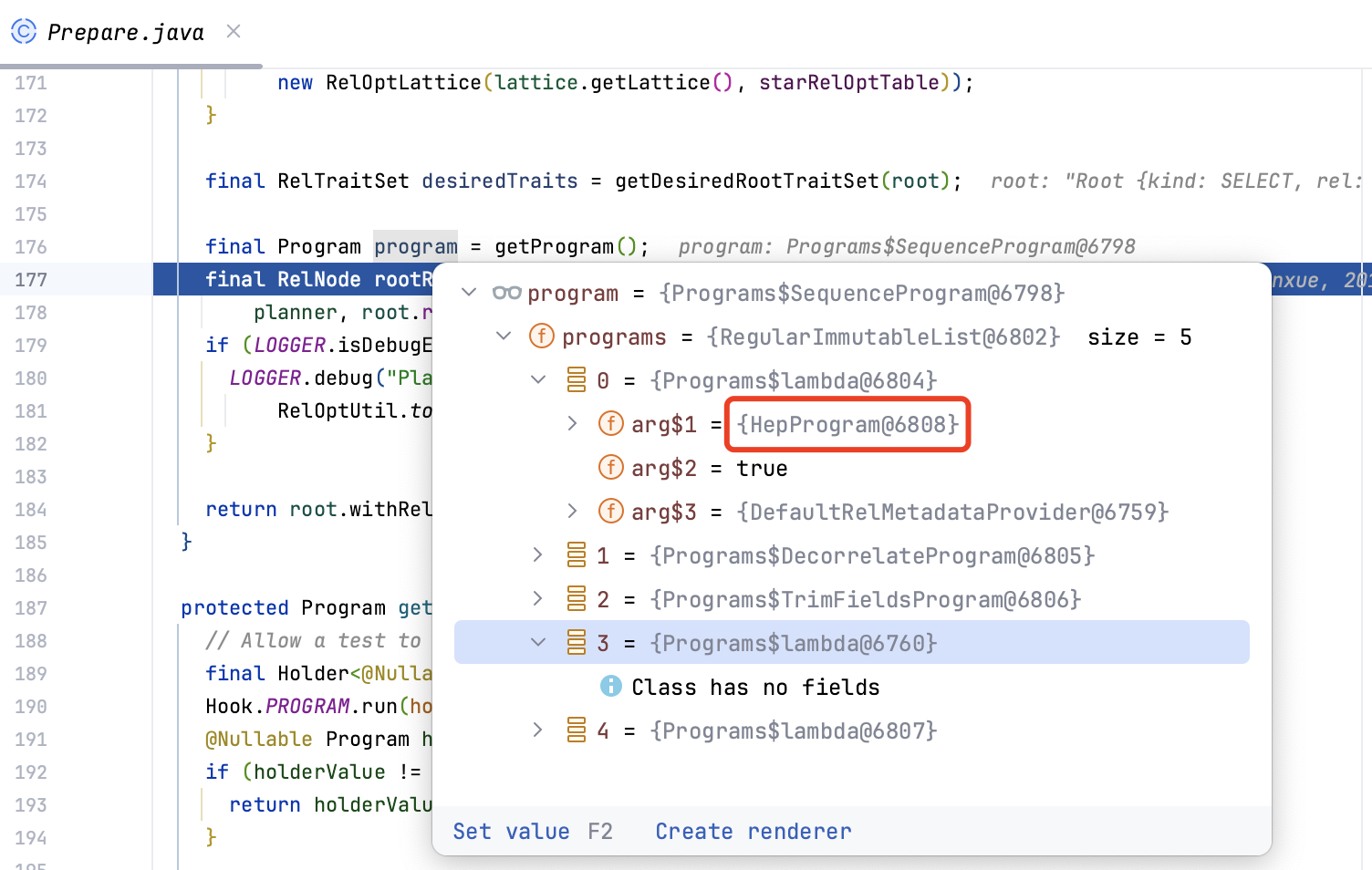The image size is (1372, 870).
Task: Close the Prepare.java tab
Action: tap(233, 30)
